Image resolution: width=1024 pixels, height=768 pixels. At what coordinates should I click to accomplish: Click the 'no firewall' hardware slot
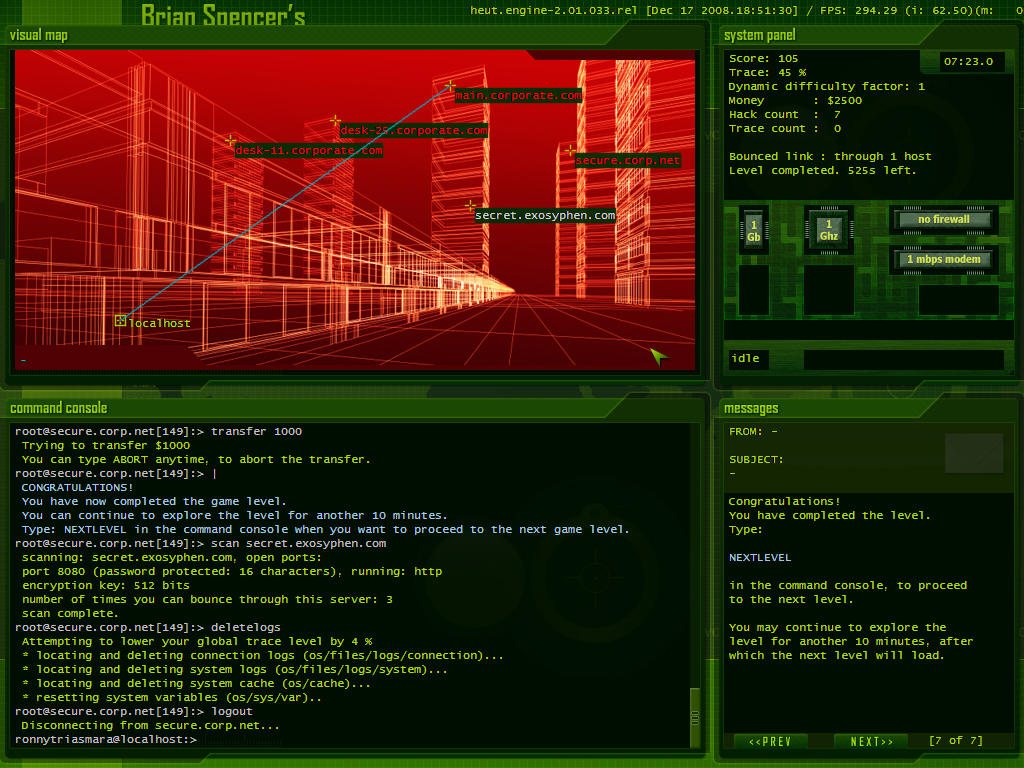(944, 220)
